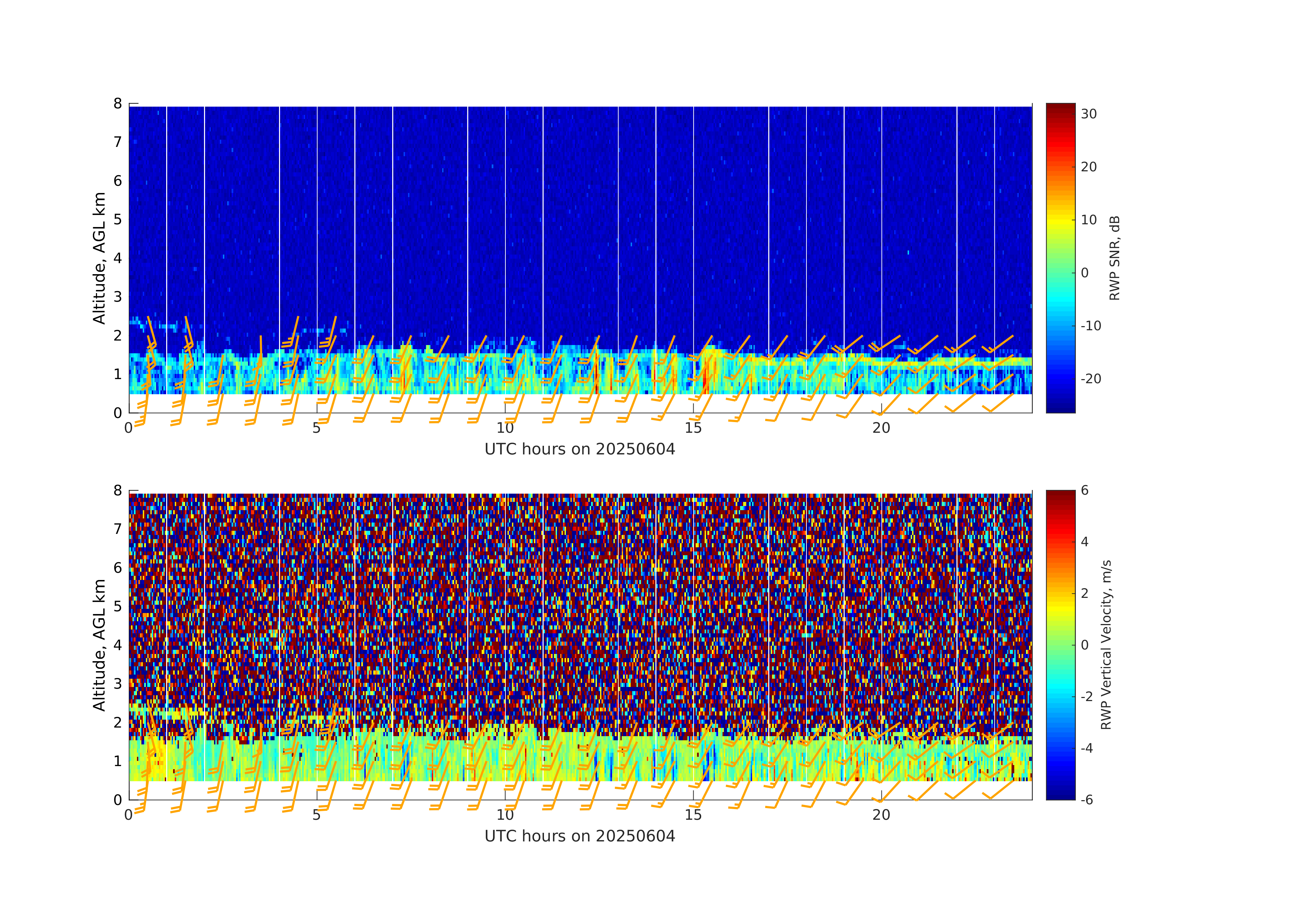Click the velocity colorbar's green middle near 0
1316x903 pixels.
click(1060, 645)
